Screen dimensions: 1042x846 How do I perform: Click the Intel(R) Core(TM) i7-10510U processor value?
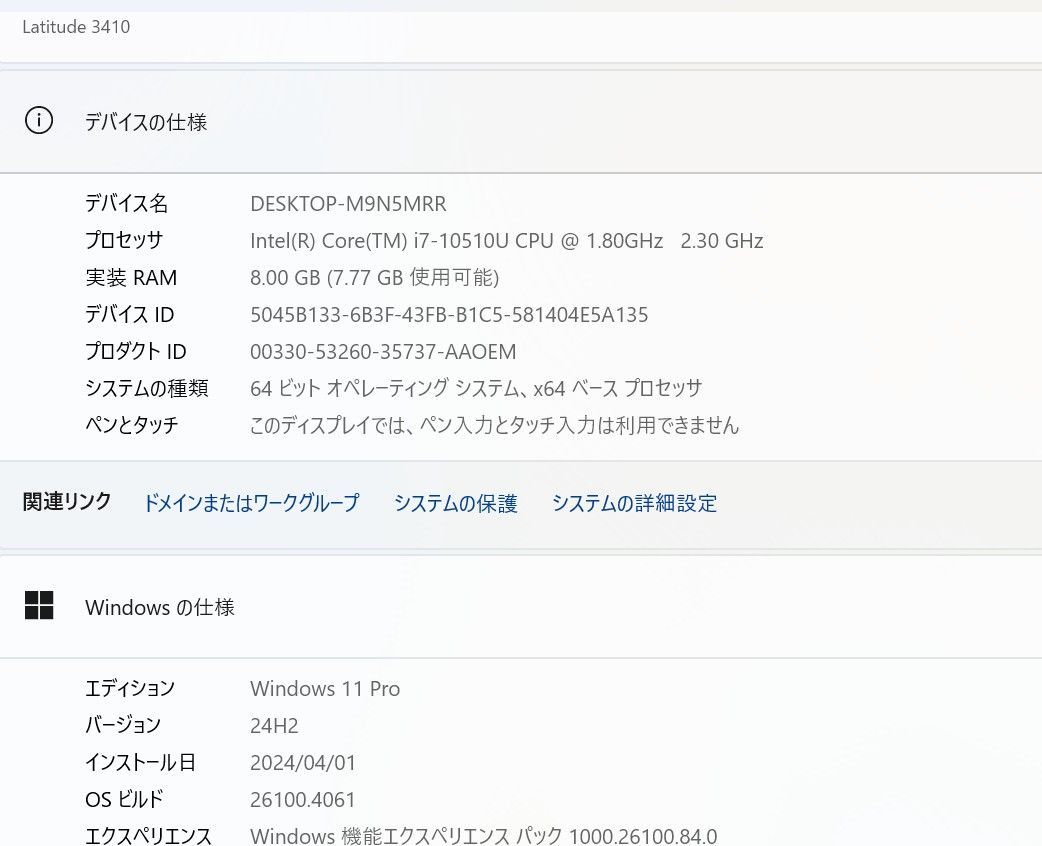click(506, 241)
